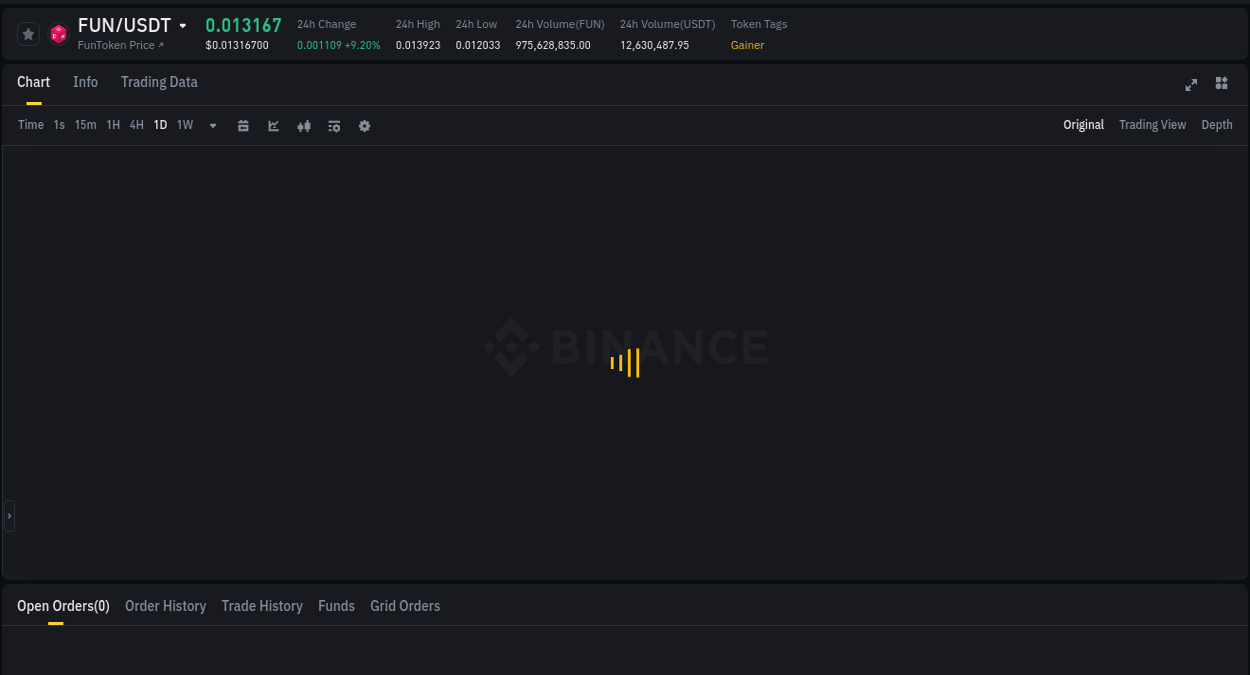Image resolution: width=1250 pixels, height=675 pixels.
Task: Open the candlestick comparison icon
Action: point(304,125)
